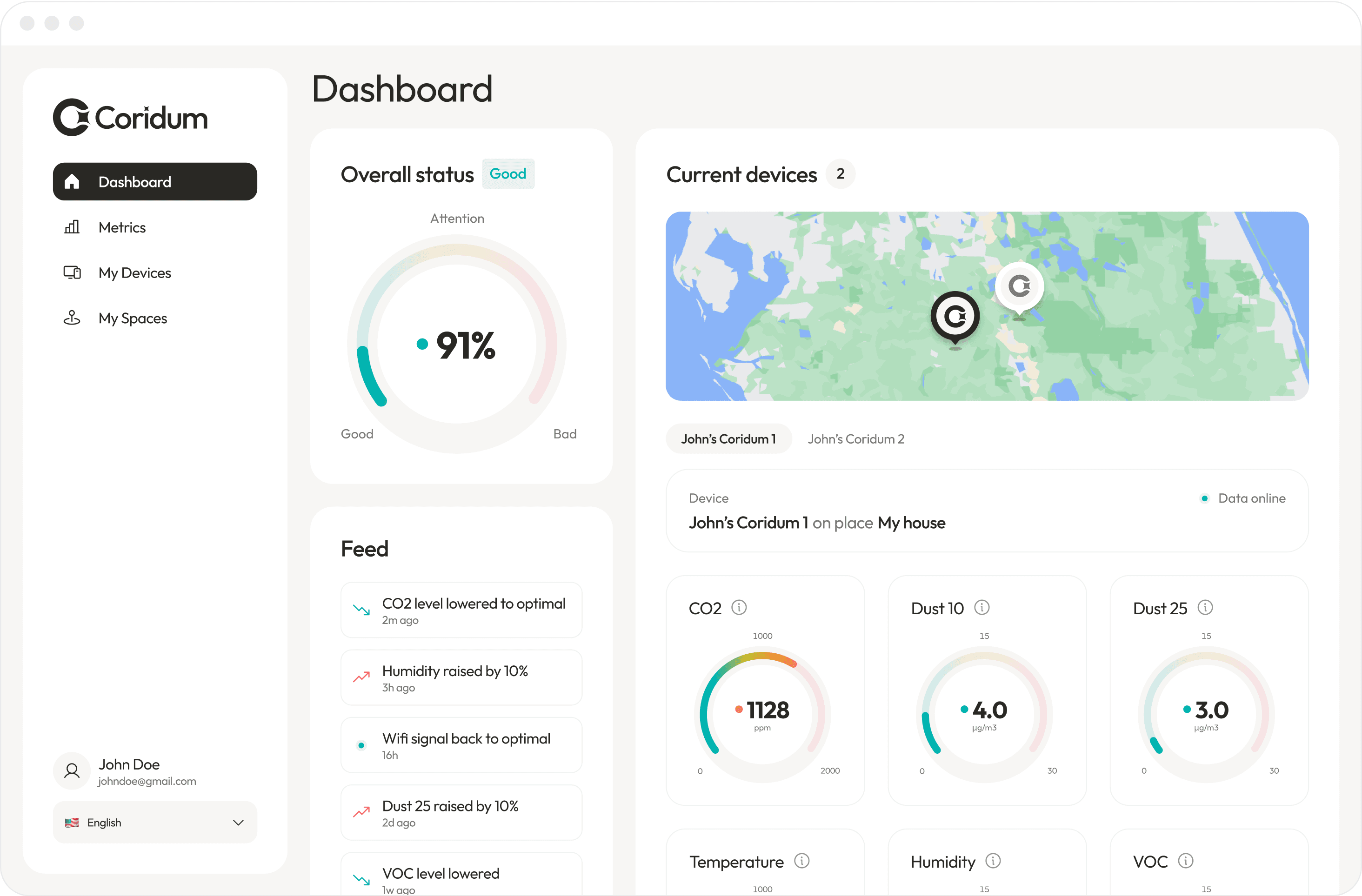
Task: Select the dark Coridum map pin
Action: pyautogui.click(x=955, y=318)
